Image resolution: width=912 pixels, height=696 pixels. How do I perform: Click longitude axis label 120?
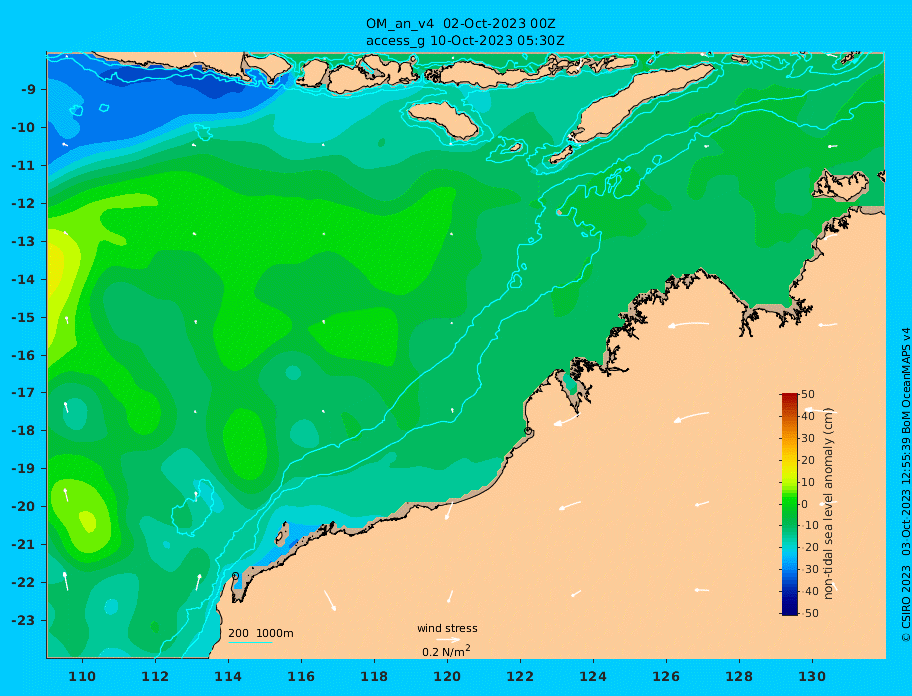447,677
